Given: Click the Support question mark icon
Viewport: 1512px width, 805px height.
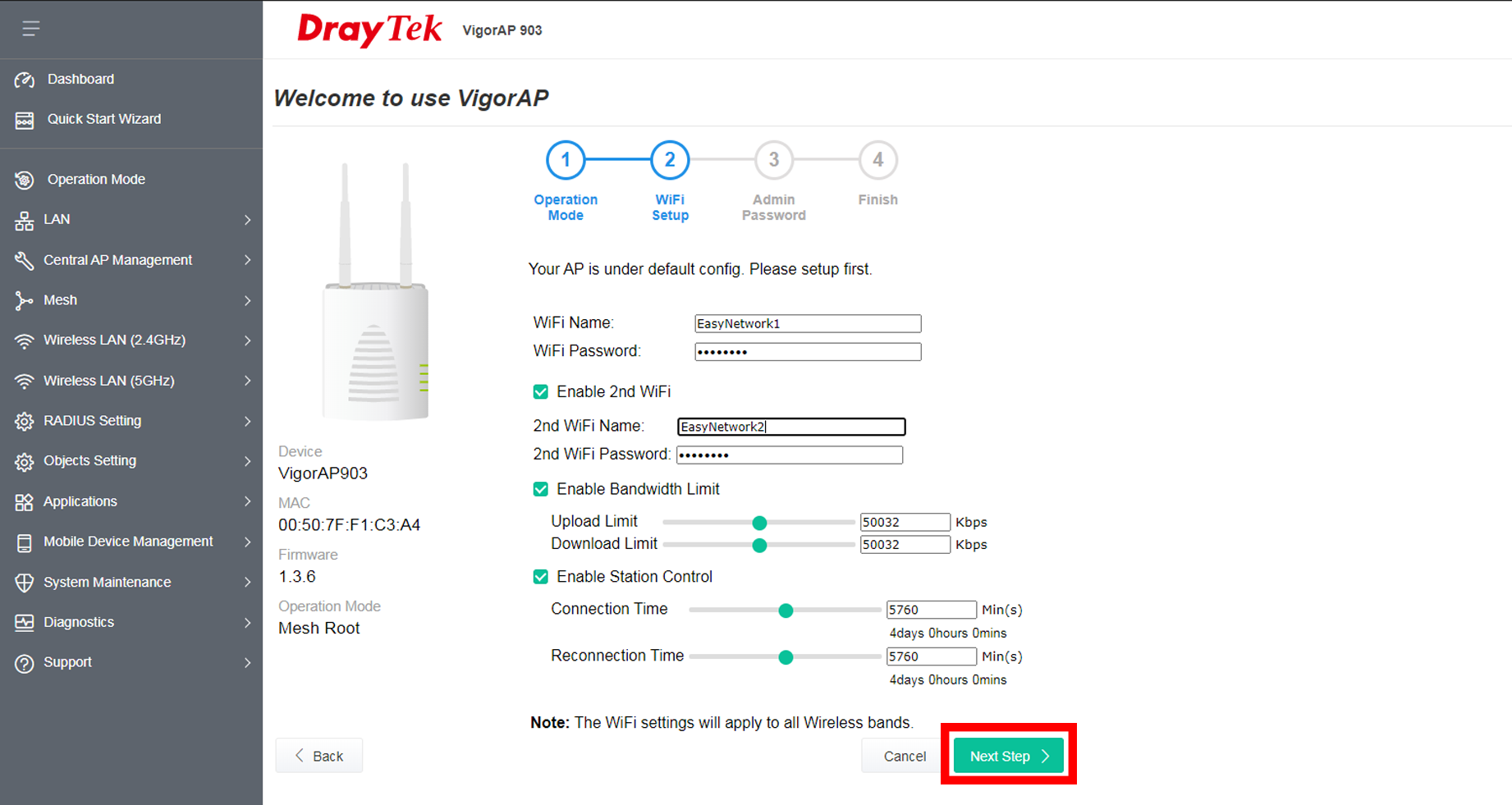Looking at the screenshot, I should click(x=25, y=663).
